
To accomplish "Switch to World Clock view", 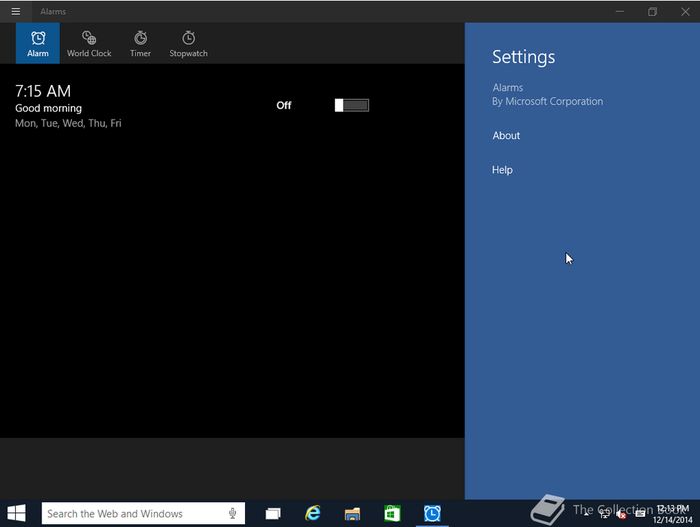I will tap(89, 43).
